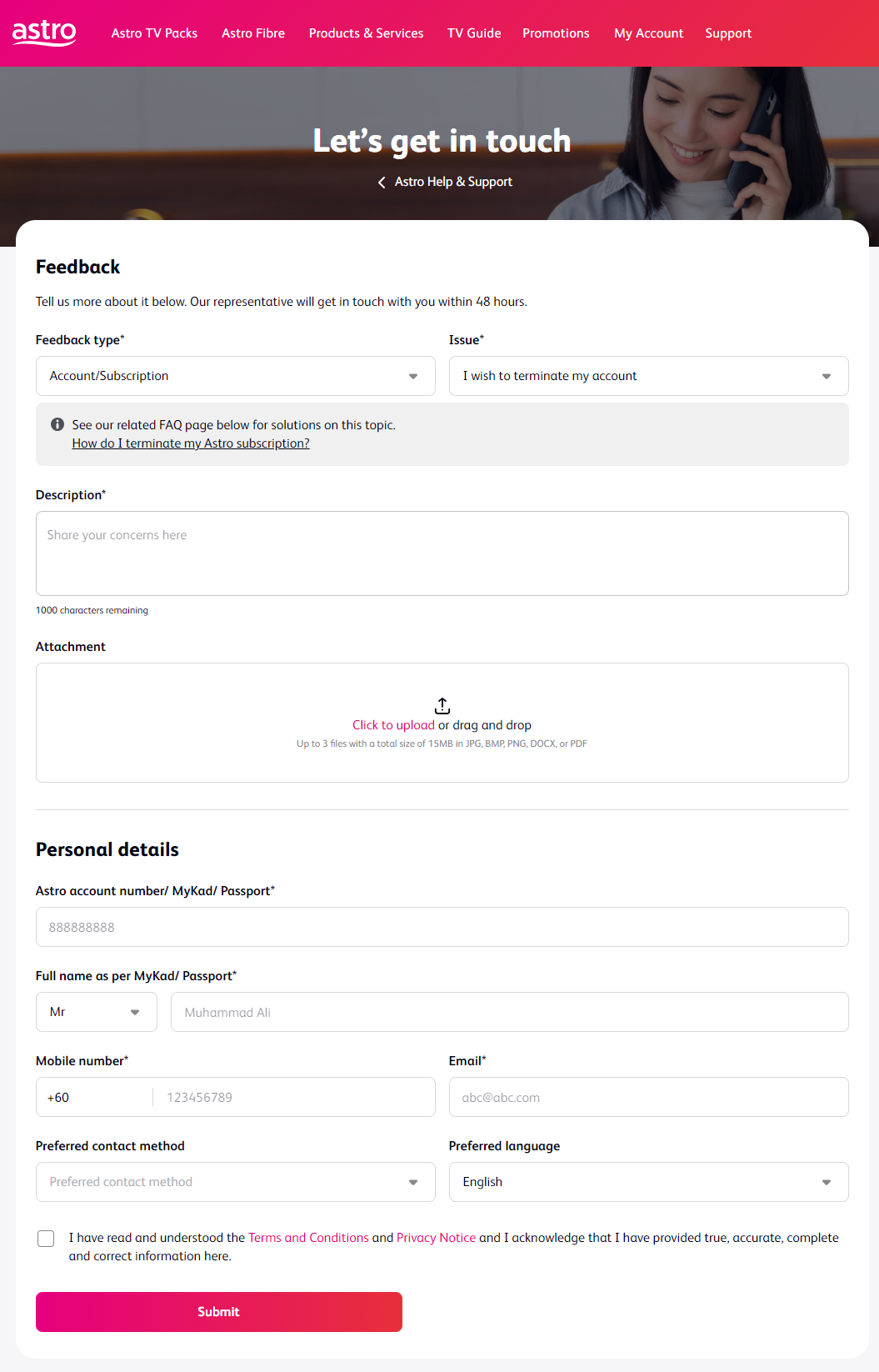Open the Issue dropdown
879x1372 pixels.
point(648,376)
